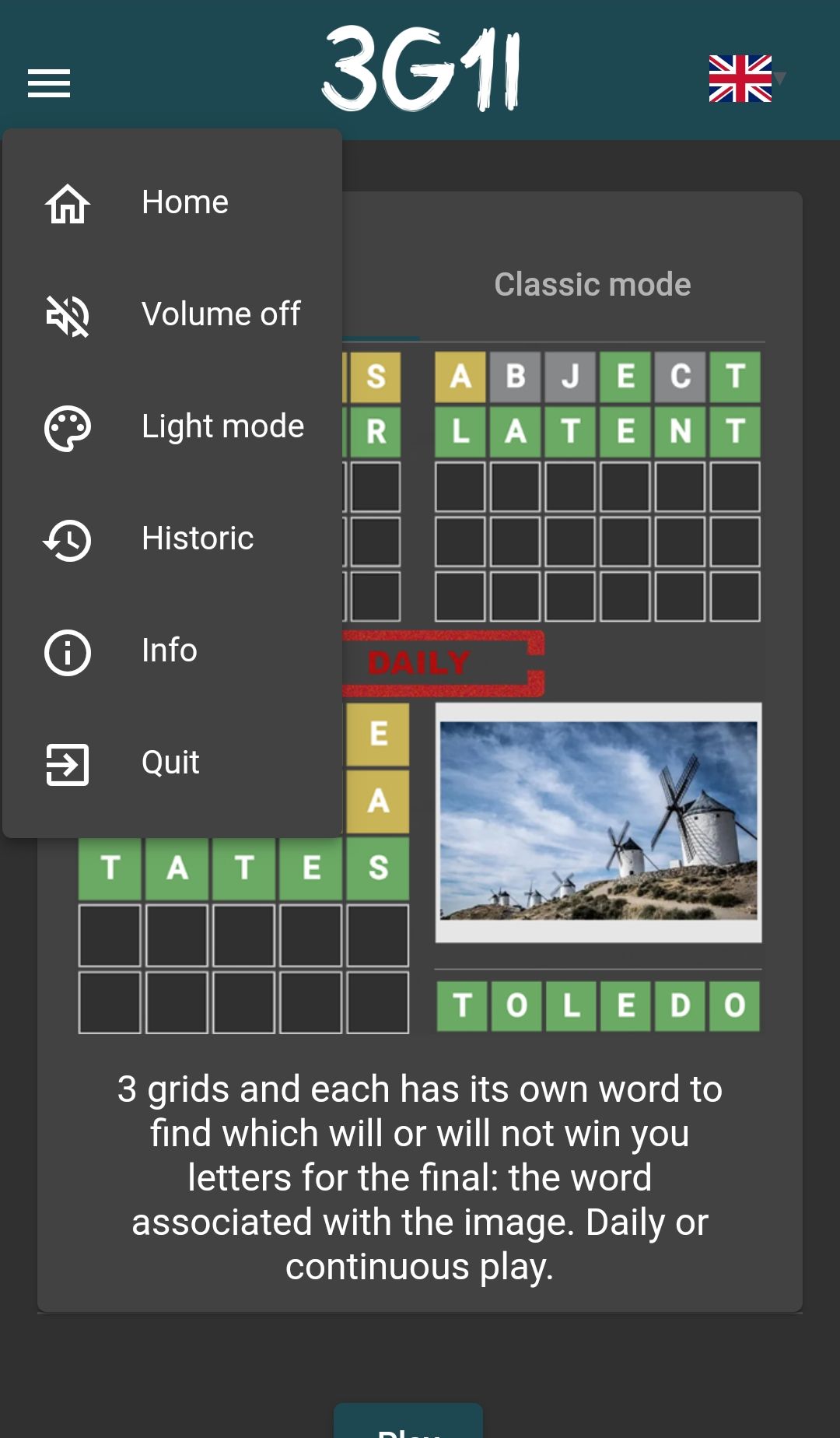
Task: Click the muted speaker icon
Action: pyautogui.click(x=68, y=315)
